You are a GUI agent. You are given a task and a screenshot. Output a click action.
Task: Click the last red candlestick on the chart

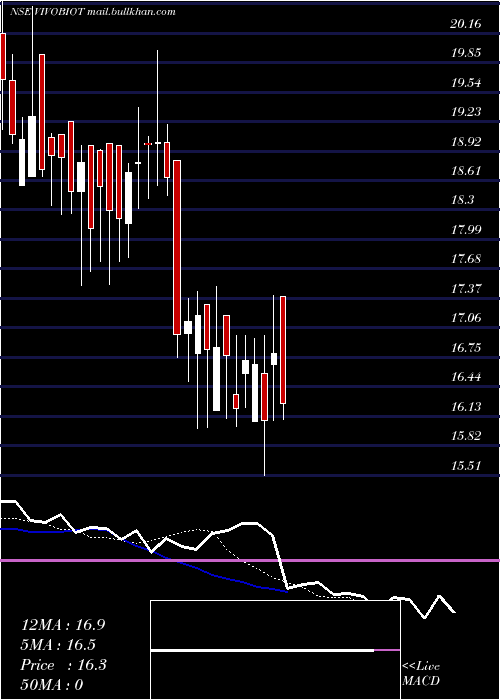point(283,350)
